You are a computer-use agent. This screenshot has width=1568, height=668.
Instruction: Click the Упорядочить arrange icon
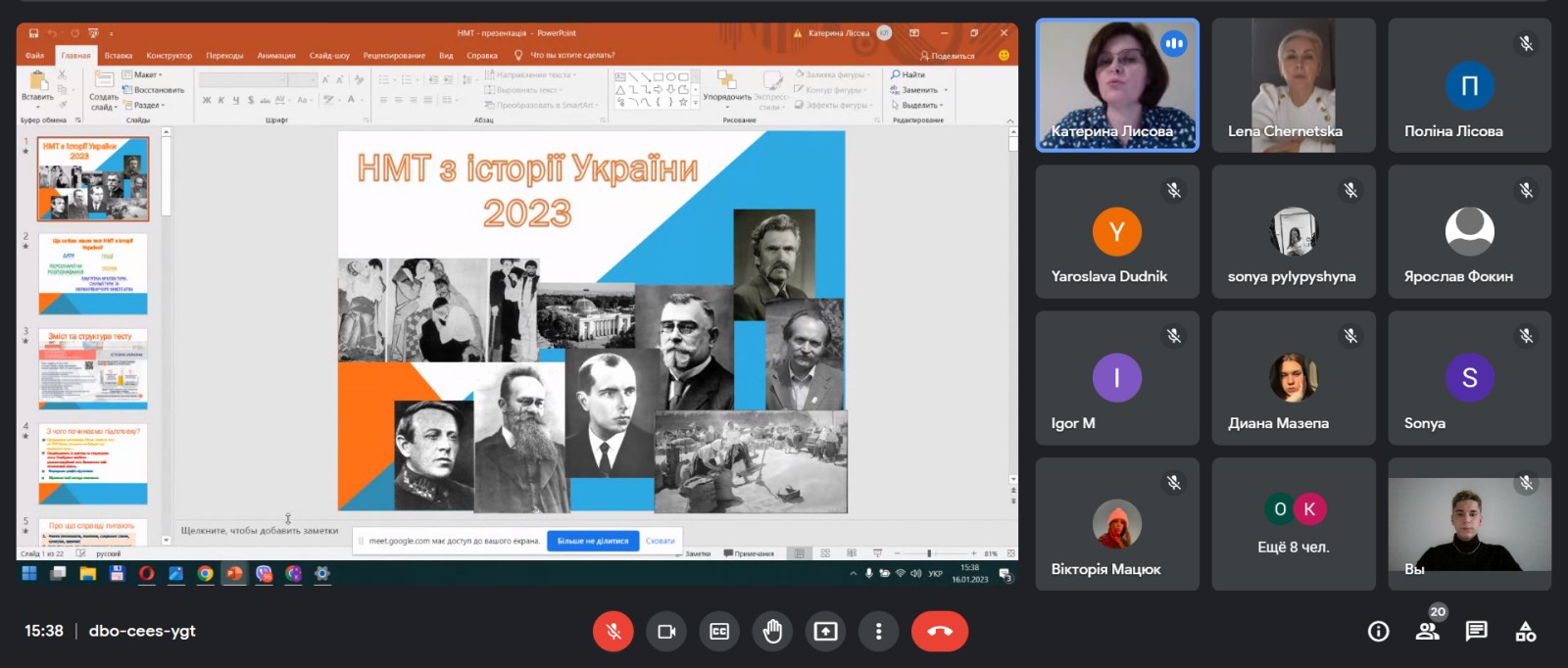[726, 80]
